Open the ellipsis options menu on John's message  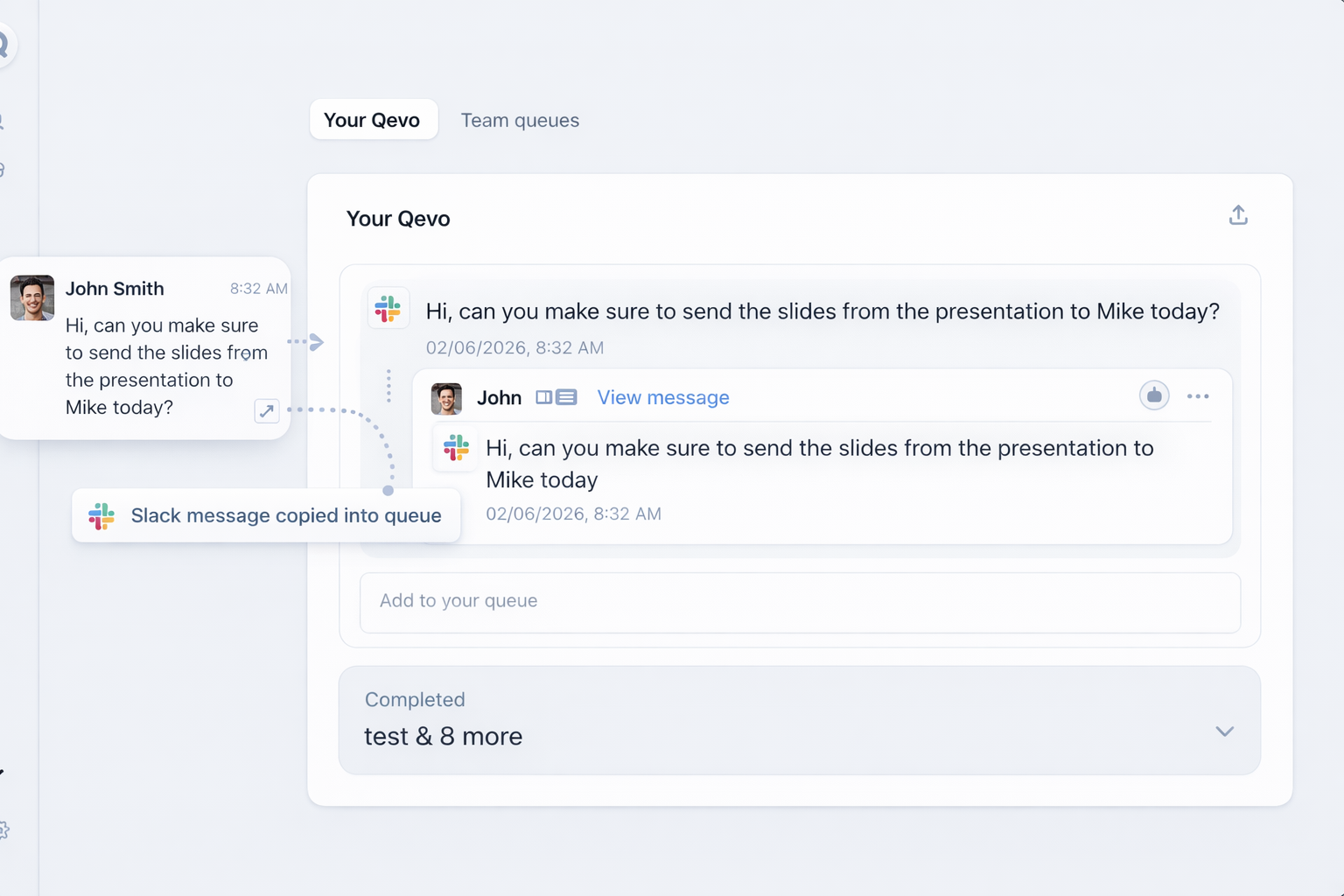(1198, 396)
